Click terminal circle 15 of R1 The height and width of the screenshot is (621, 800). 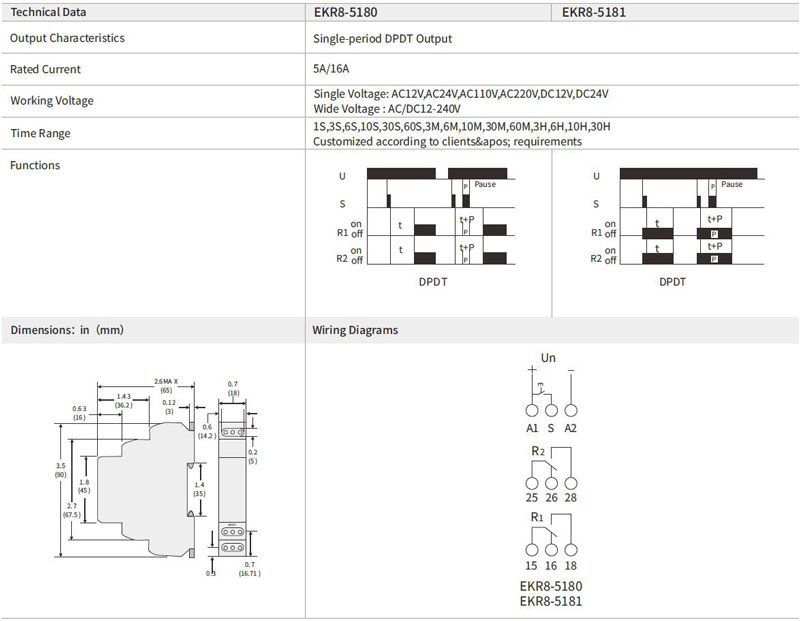532,550
